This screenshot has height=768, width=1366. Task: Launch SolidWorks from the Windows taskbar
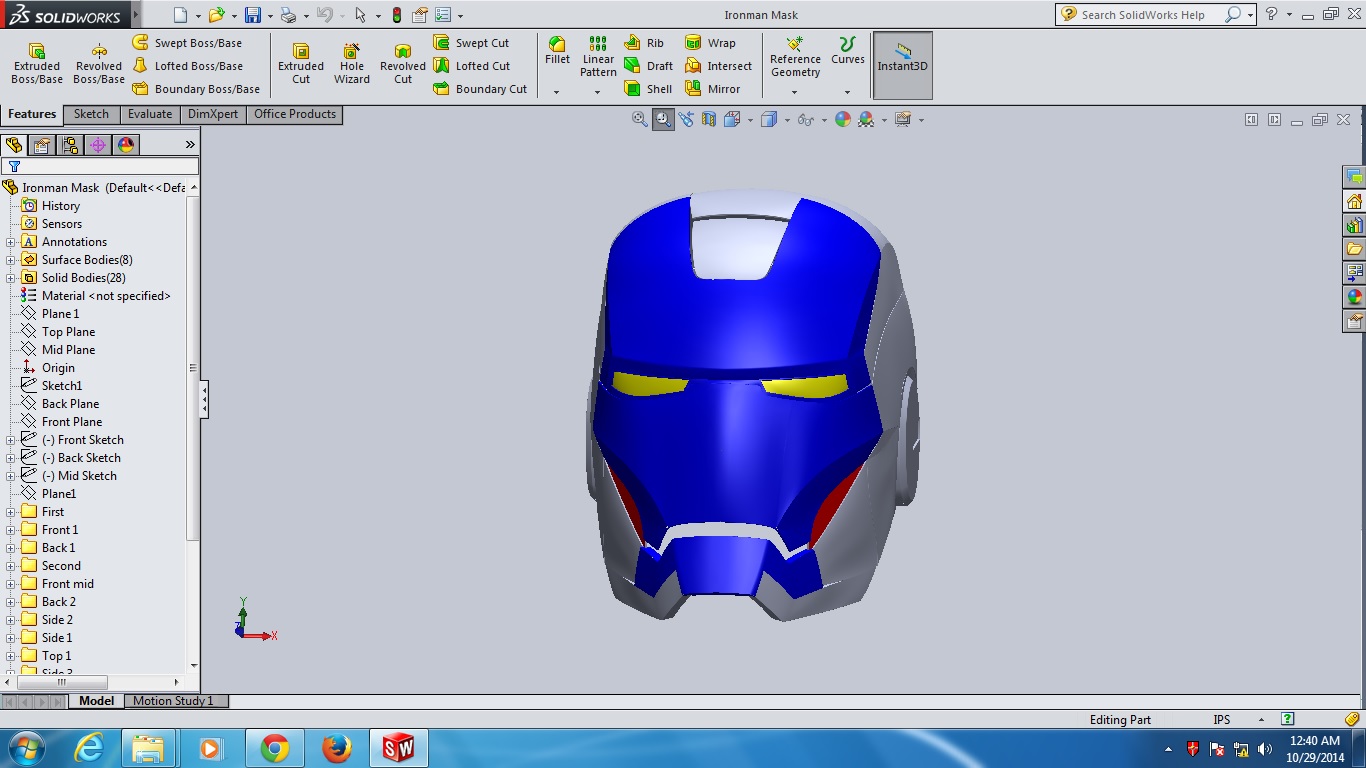point(398,748)
